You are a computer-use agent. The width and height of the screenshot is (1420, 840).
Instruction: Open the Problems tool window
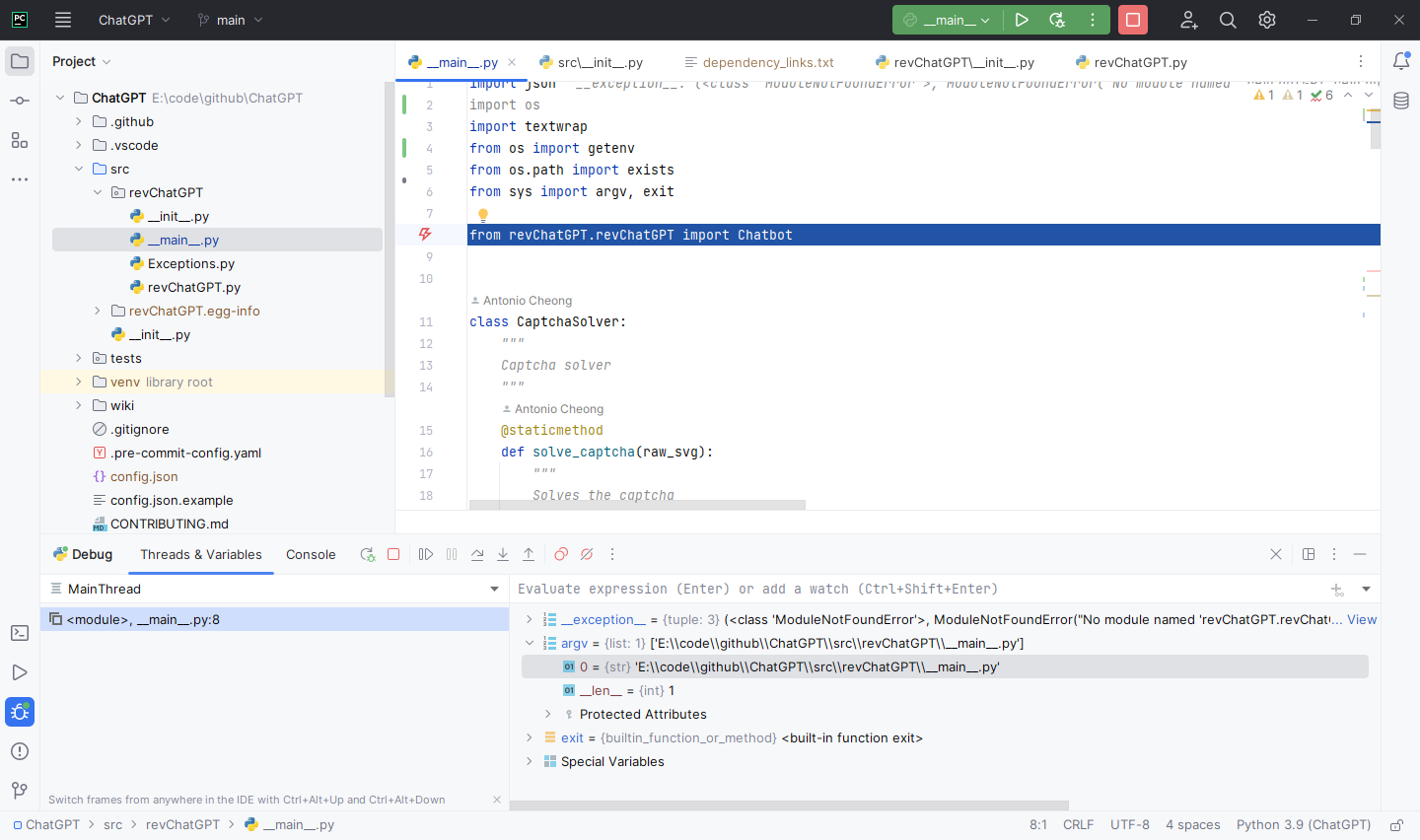pos(19,750)
